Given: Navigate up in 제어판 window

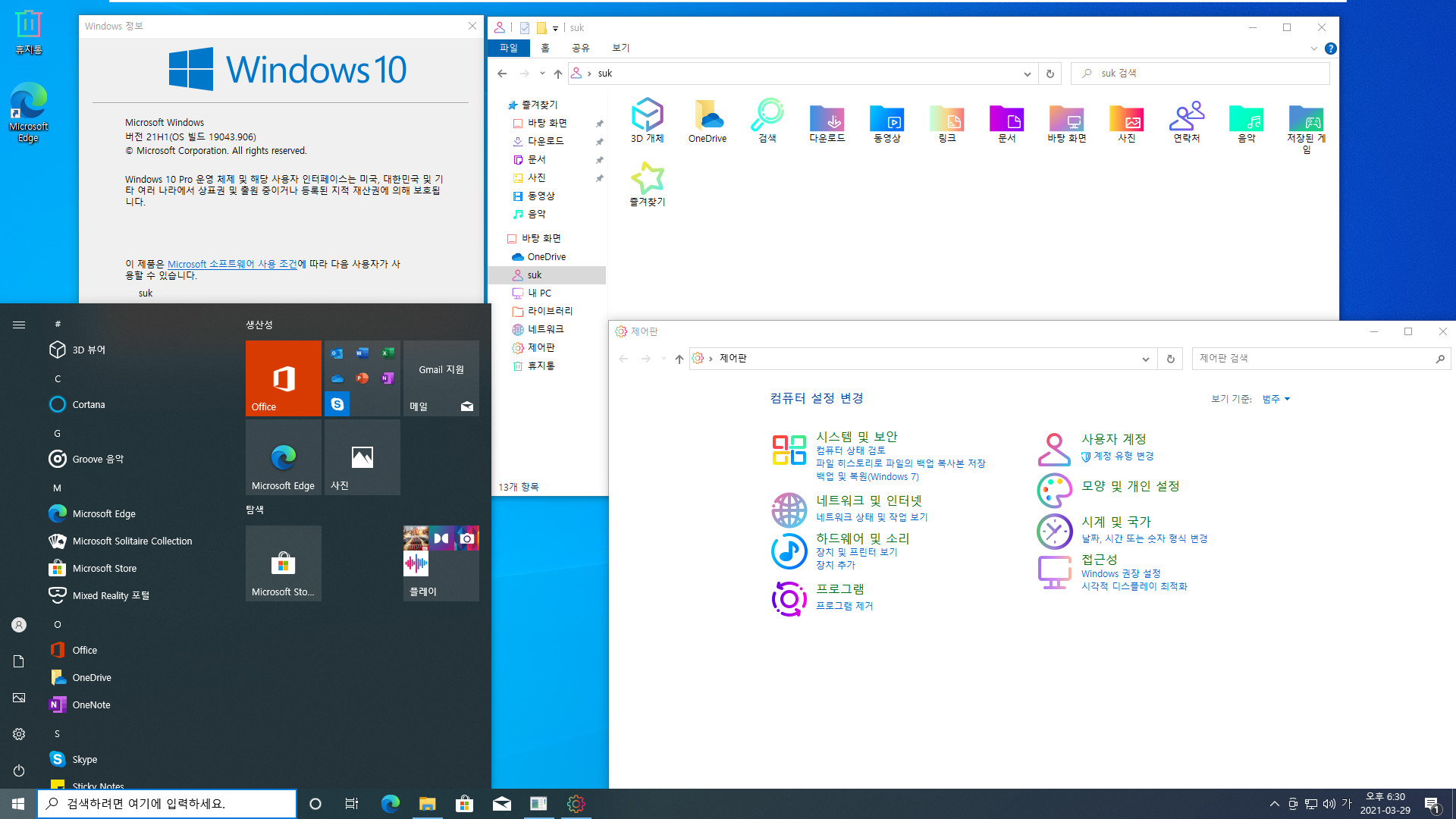Looking at the screenshot, I should point(679,359).
